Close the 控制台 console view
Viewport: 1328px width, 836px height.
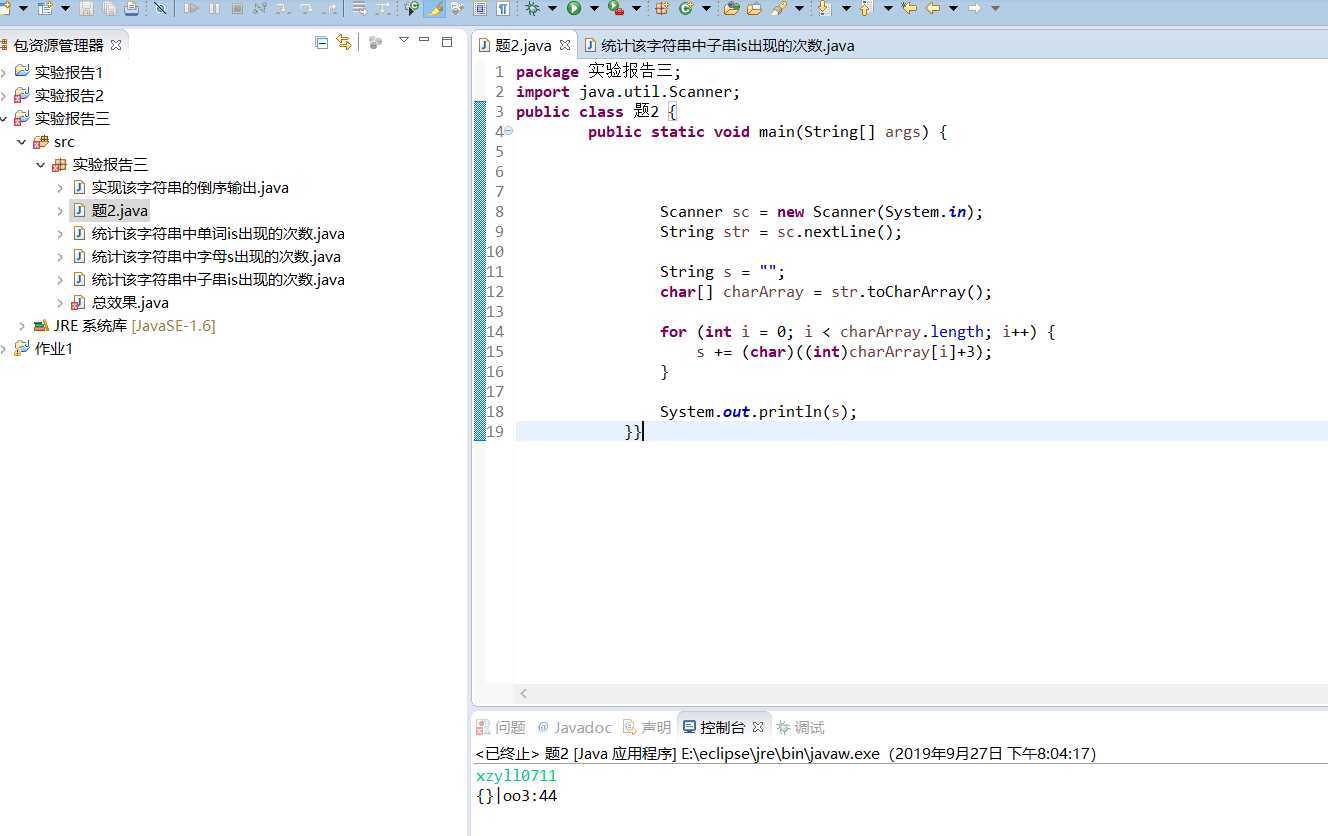(758, 727)
